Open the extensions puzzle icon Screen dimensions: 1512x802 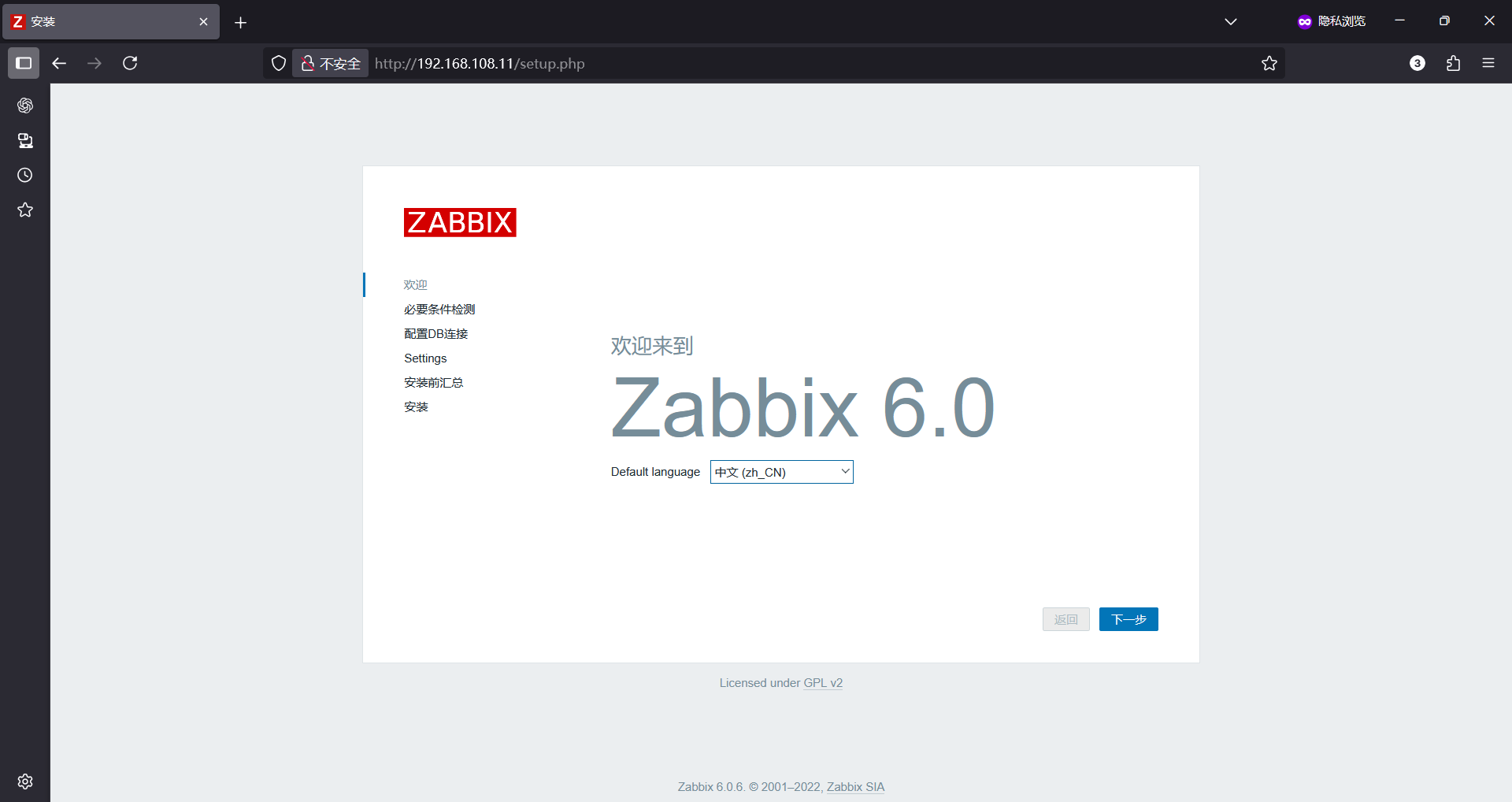coord(1454,63)
